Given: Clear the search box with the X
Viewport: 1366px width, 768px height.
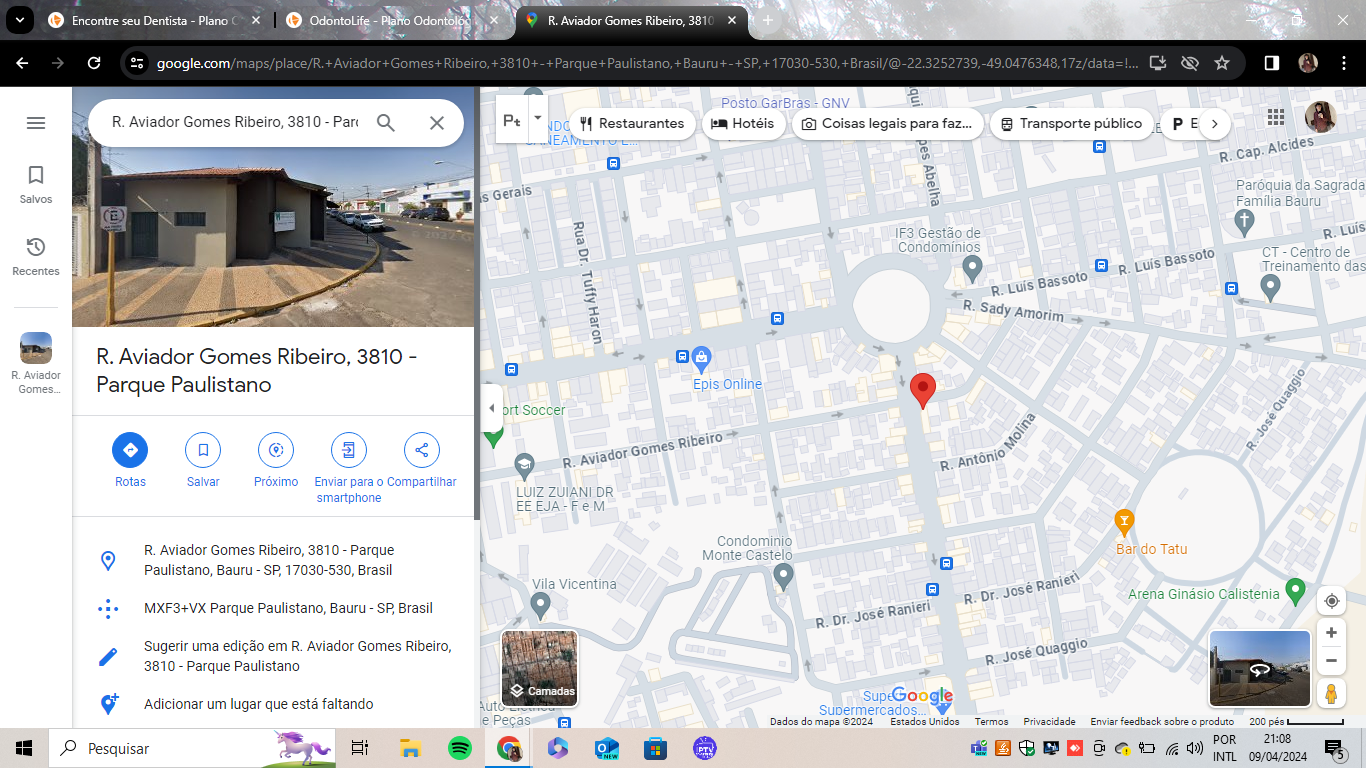Looking at the screenshot, I should [x=437, y=123].
